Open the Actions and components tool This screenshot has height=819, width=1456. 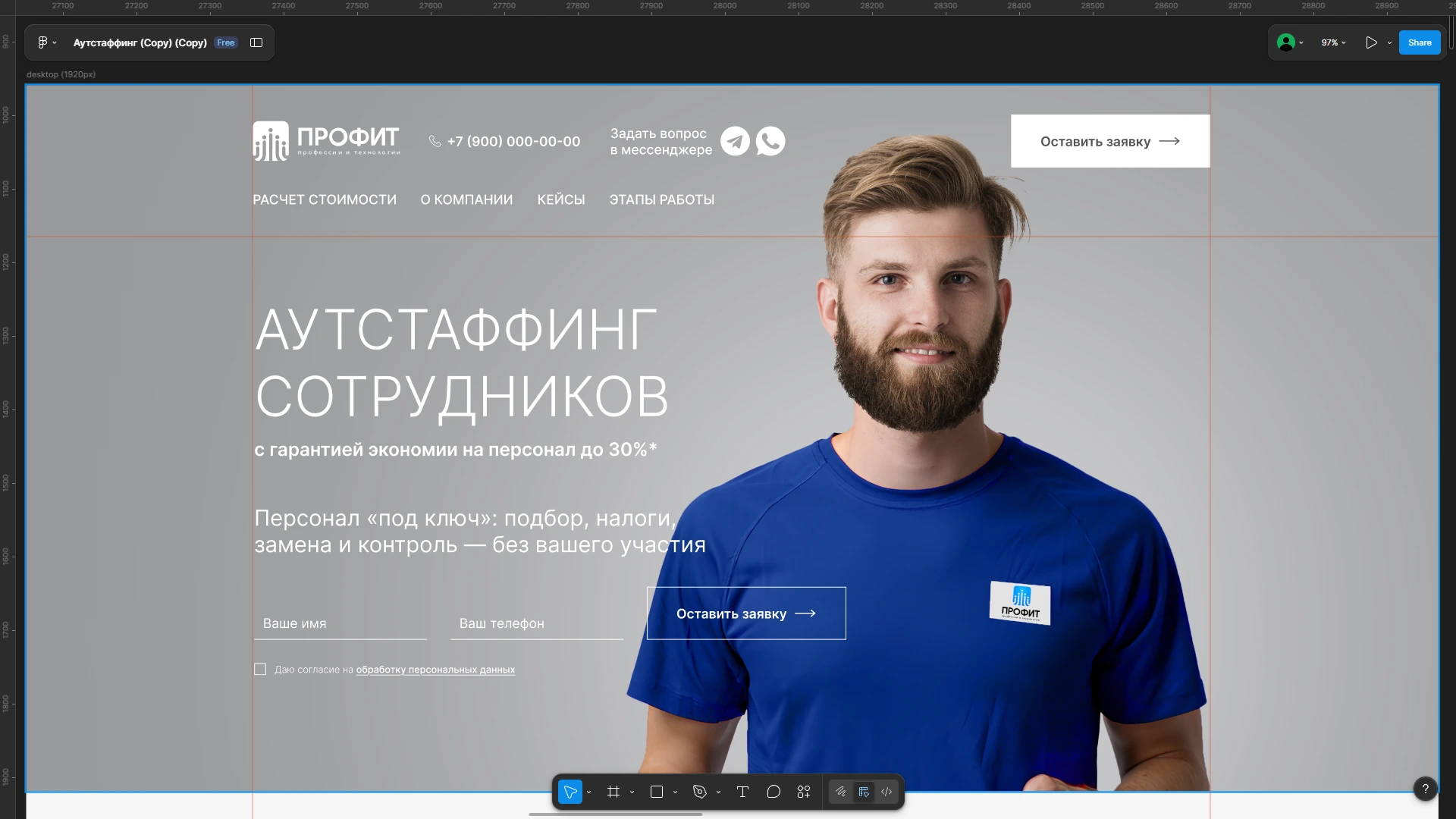pos(804,792)
